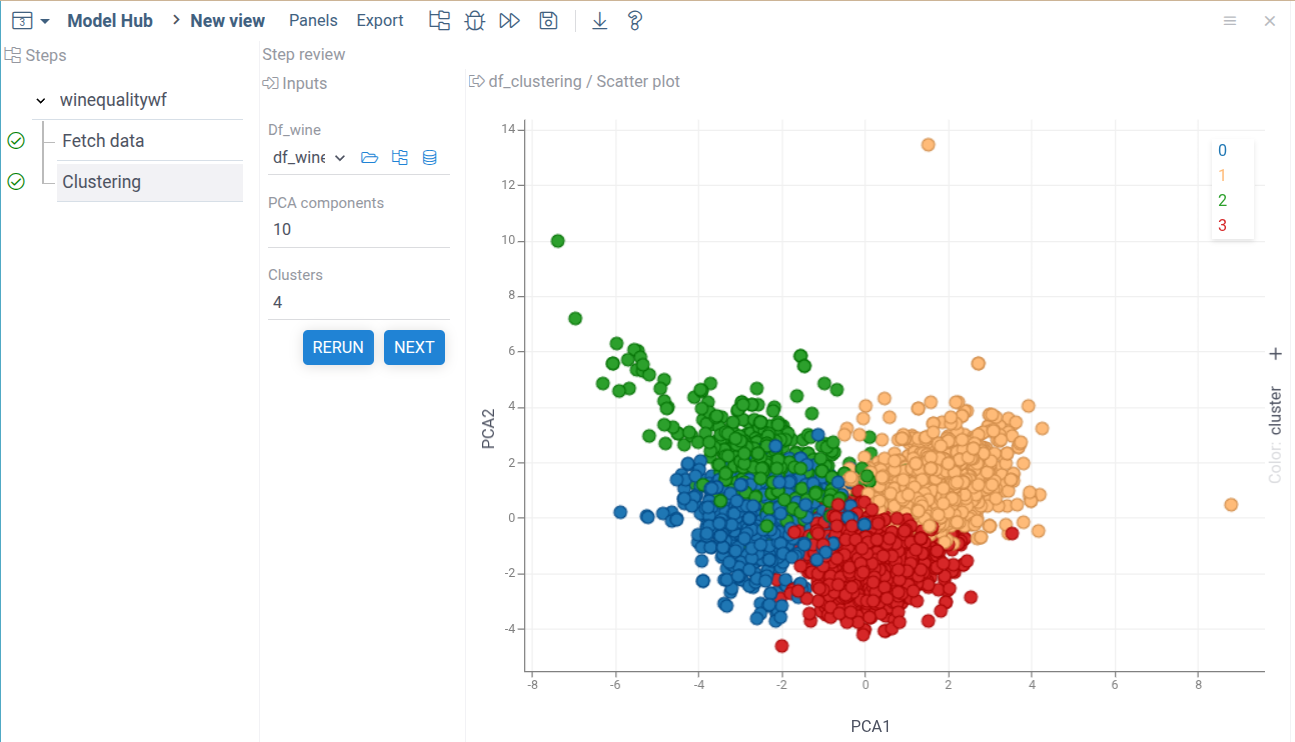Click the open folder icon beside df_wine
Viewport: 1295px width, 742px height.
click(x=369, y=157)
